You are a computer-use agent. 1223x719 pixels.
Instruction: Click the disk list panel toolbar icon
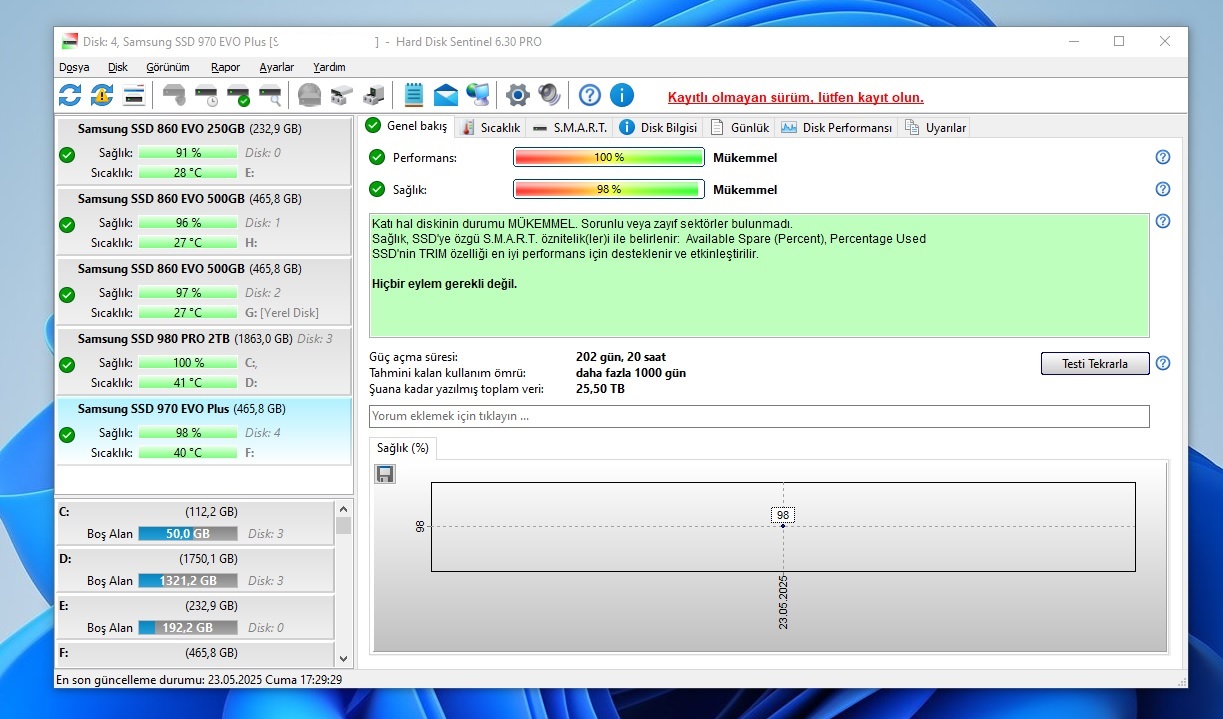(x=134, y=95)
